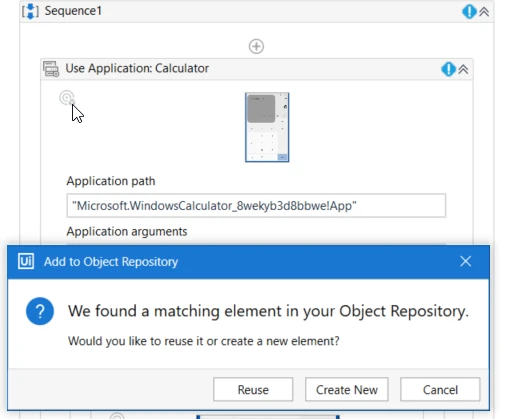Click the indicate-target icon beside the Calculator preview
This screenshot has width=517, height=419.
(x=67, y=98)
